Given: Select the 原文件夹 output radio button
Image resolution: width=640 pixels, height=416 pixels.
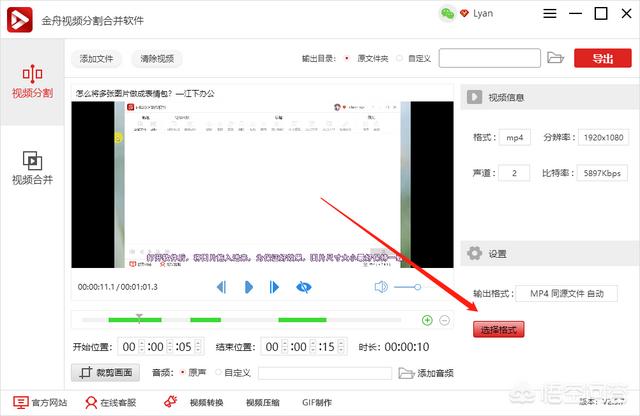Looking at the screenshot, I should (x=347, y=58).
